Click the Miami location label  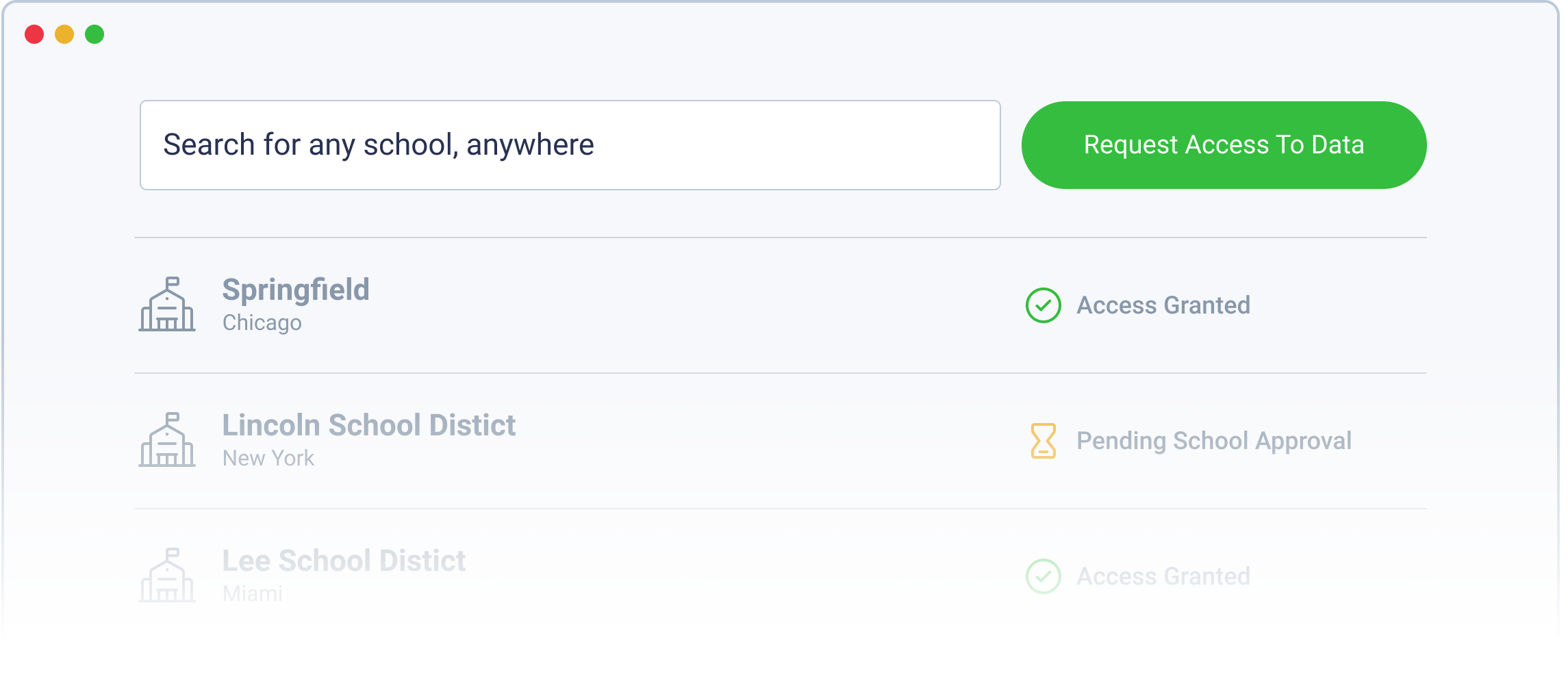(253, 593)
